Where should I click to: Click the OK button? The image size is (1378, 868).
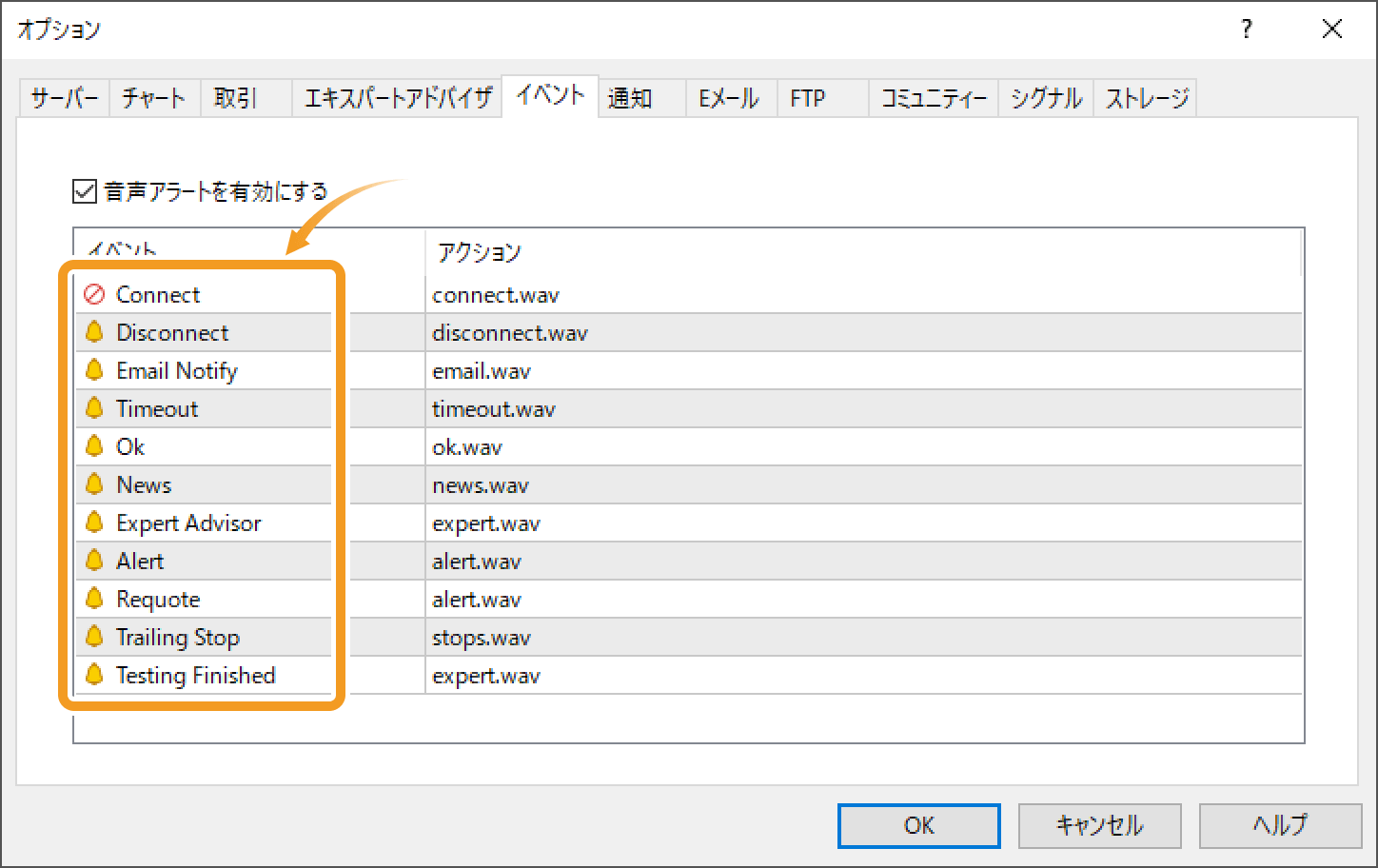(917, 826)
